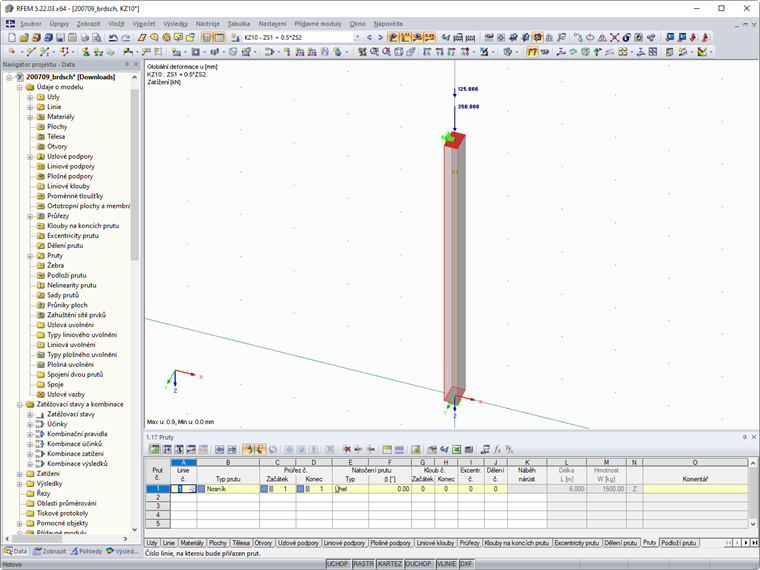Viewport: 760px width, 570px height.
Task: Create a new model file
Action: [x=12, y=37]
